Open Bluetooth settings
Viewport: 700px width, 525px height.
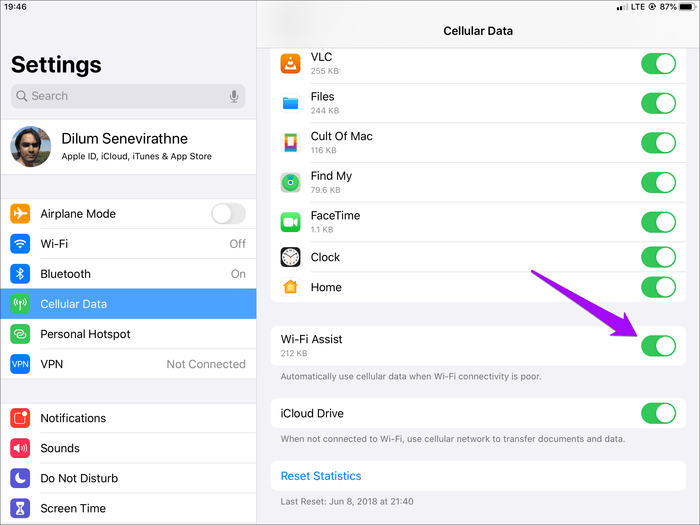pyautogui.click(x=128, y=273)
